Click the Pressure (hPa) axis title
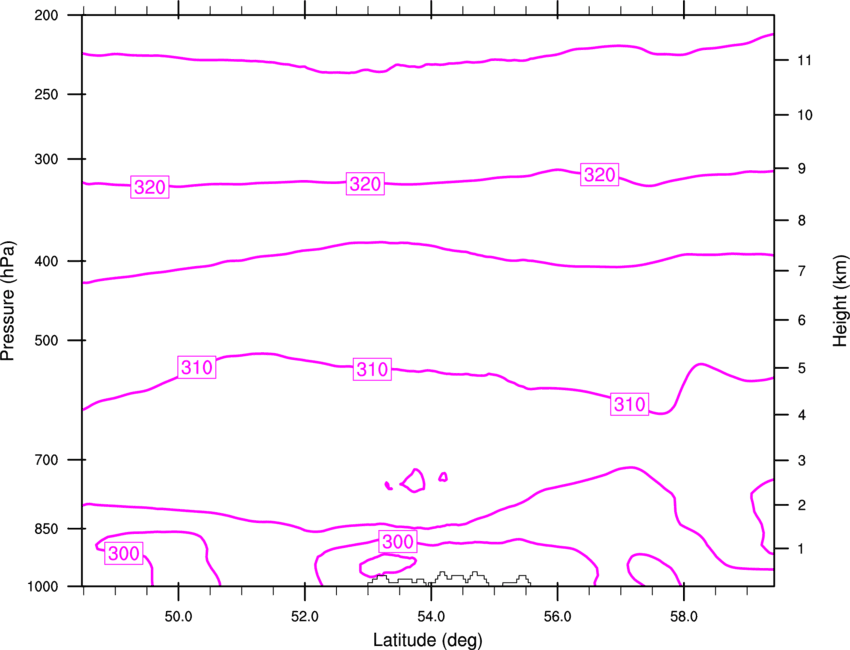Viewport: 850px width, 650px height. [x=8, y=301]
